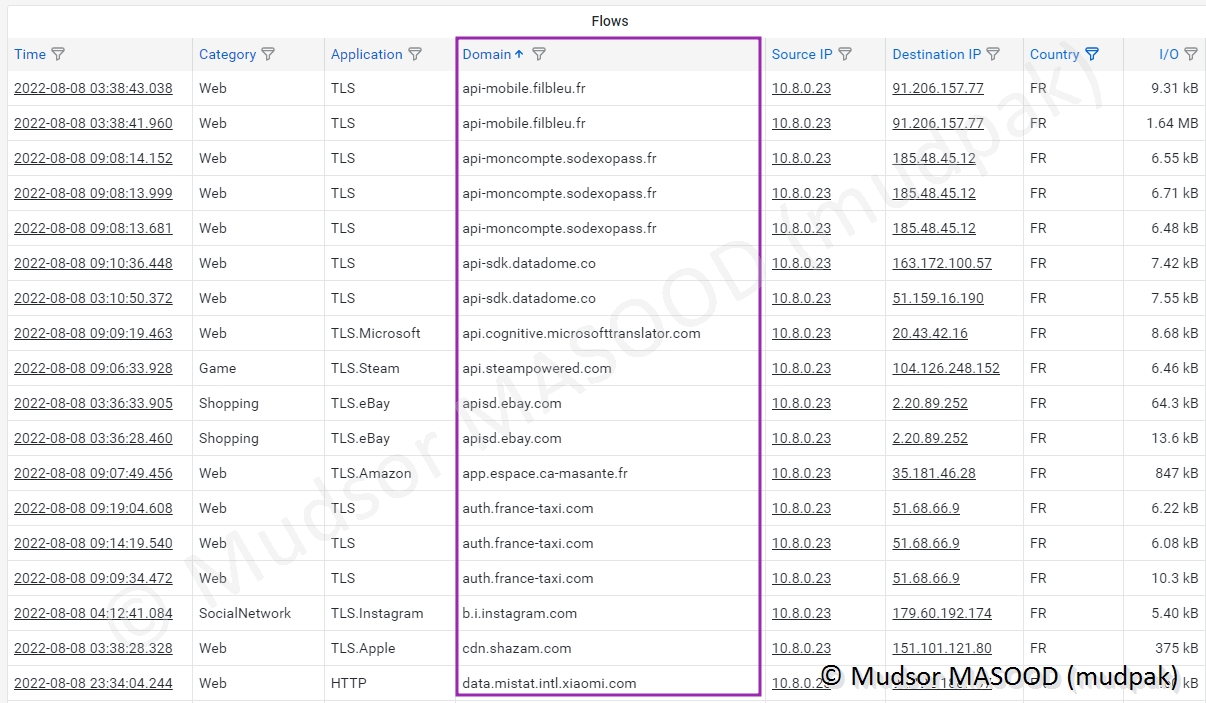Open timestamp 2022-08-08 09:06:33.928 flow link
The height and width of the screenshot is (703, 1206).
[93, 368]
